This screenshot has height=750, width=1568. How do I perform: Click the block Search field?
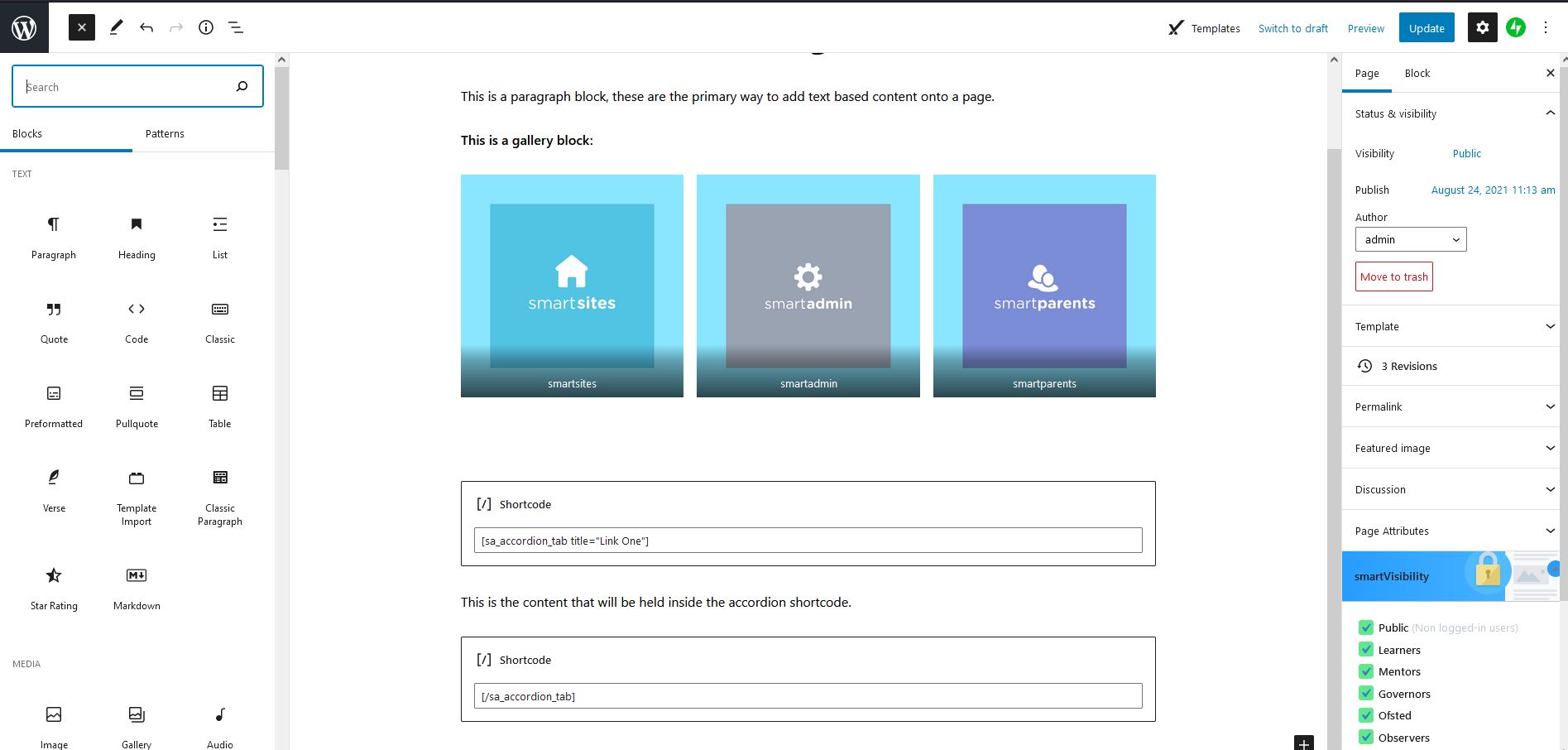pyautogui.click(x=137, y=86)
